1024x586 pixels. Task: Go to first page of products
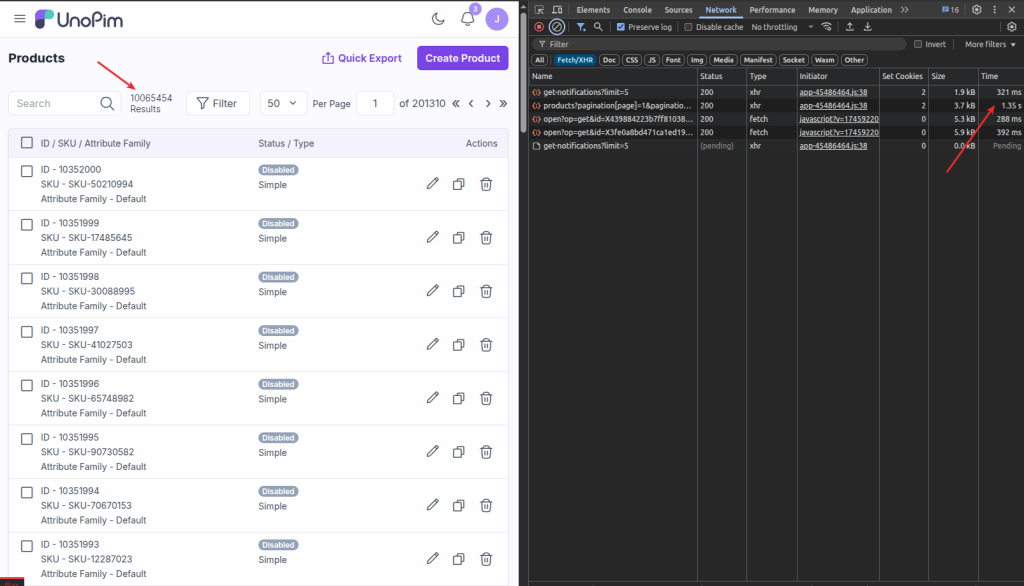(x=456, y=103)
